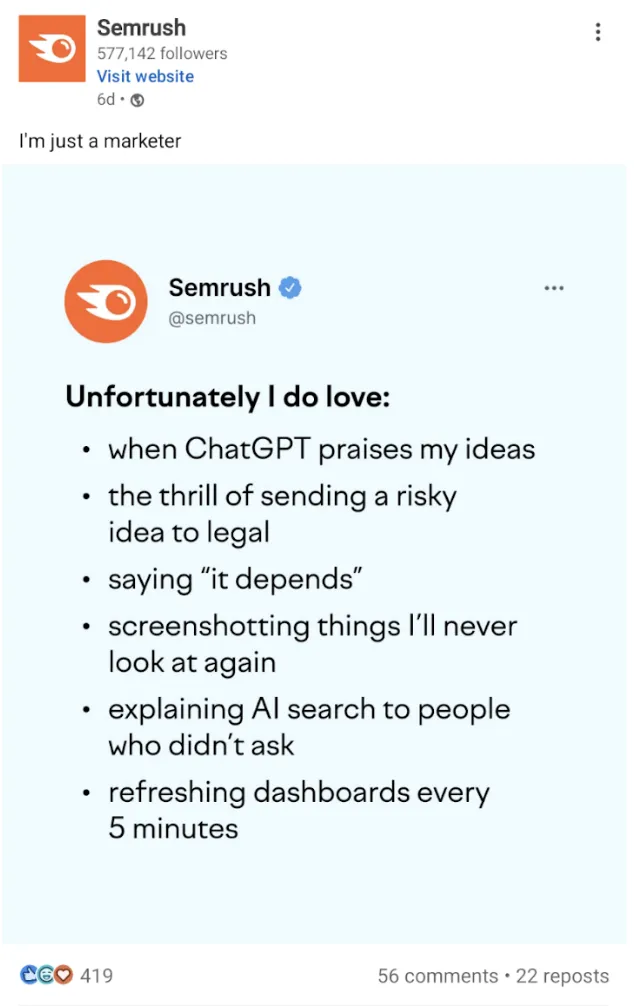634x1006 pixels.
Task: Click the globe post-visibility icon beside 6d
Action: (138, 100)
